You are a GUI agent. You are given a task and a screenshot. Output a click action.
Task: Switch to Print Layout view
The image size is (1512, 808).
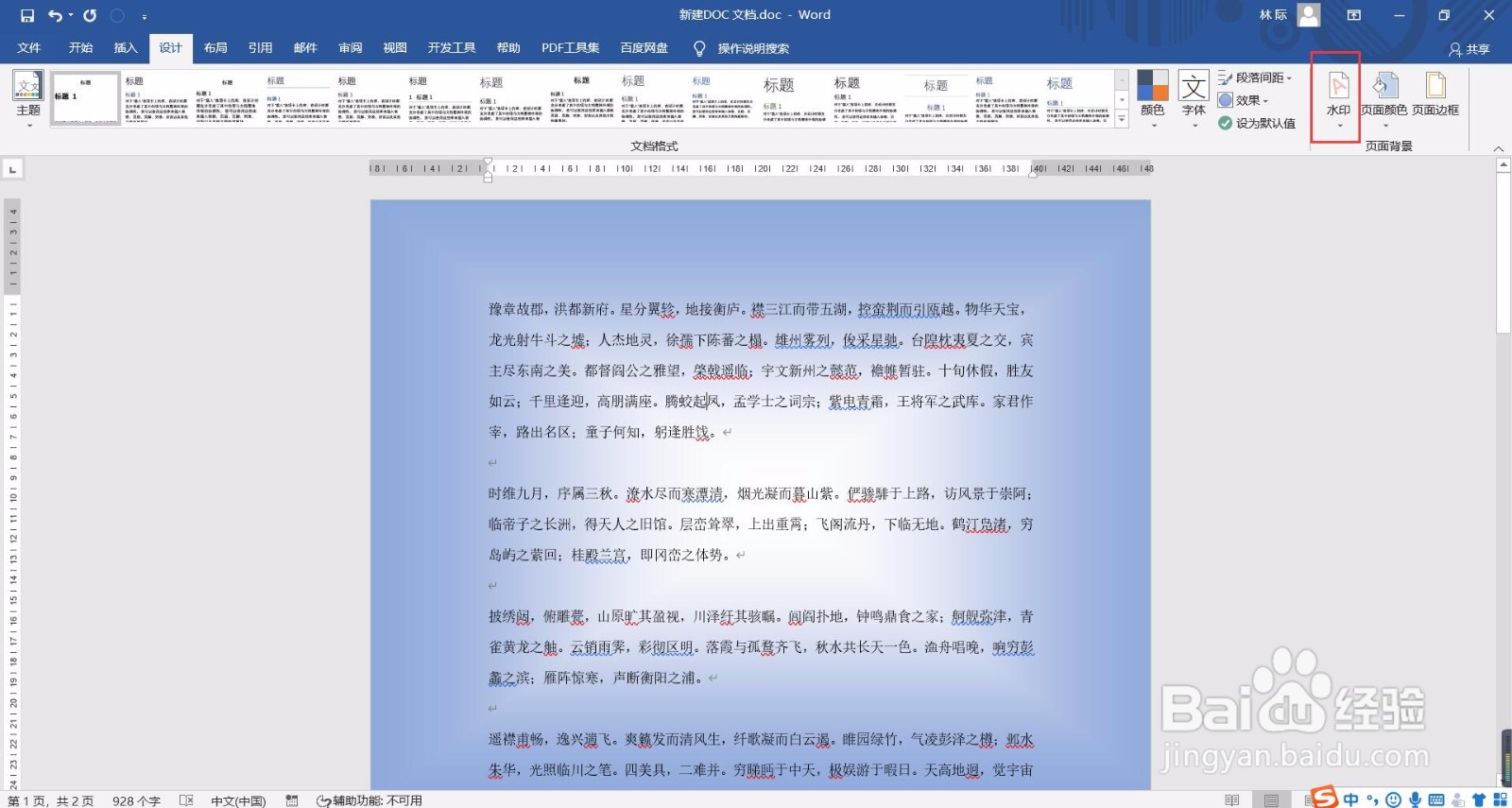coord(1271,800)
